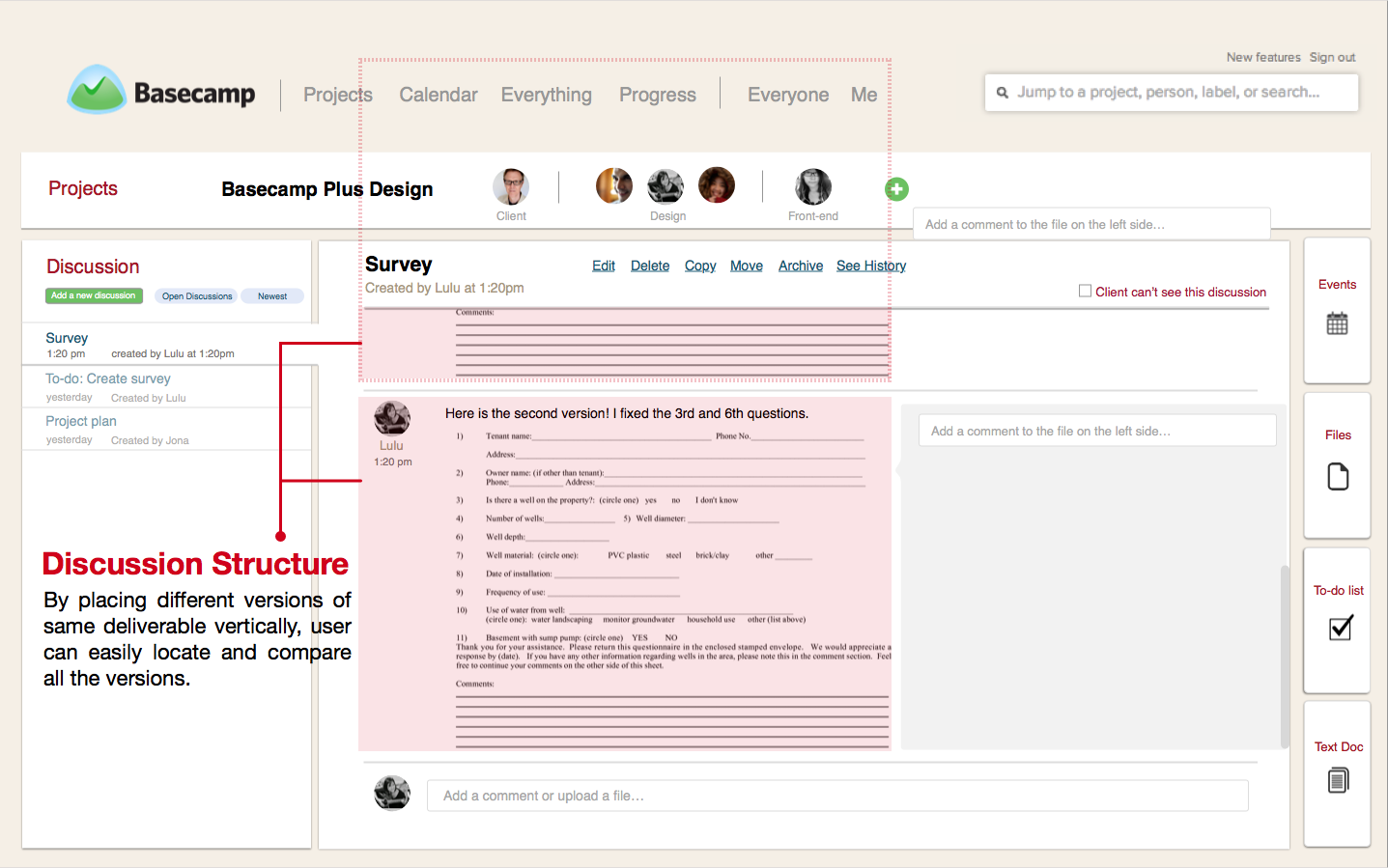This screenshot has height=868, width=1388.
Task: Open the Events calendar icon
Action: click(x=1337, y=323)
